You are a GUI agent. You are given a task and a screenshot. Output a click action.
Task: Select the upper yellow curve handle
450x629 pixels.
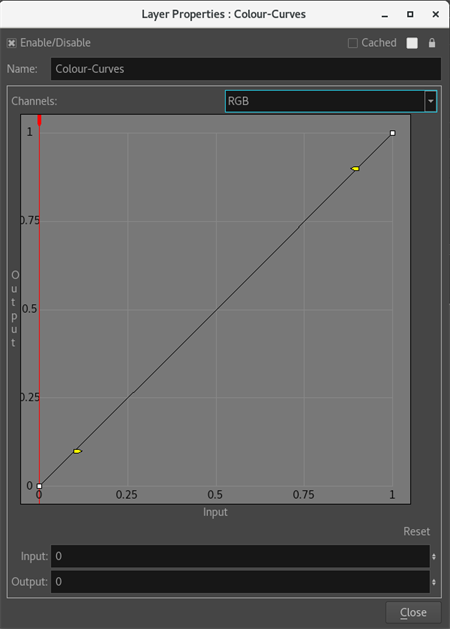[355, 168]
